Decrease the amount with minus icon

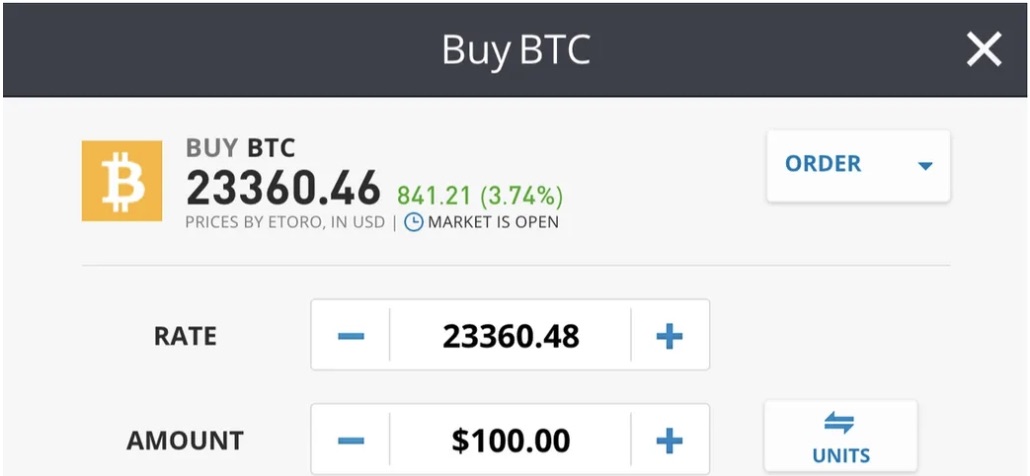[x=351, y=440]
